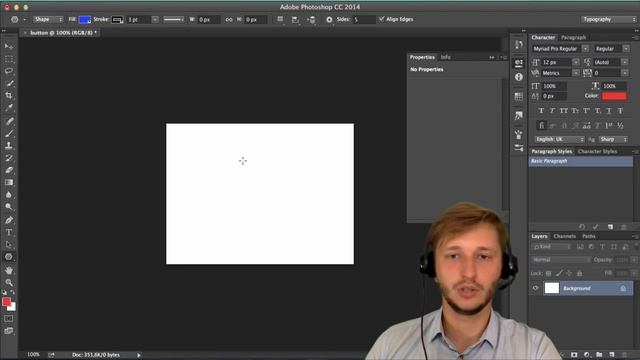Open the Shape mode dropdown

48,19
